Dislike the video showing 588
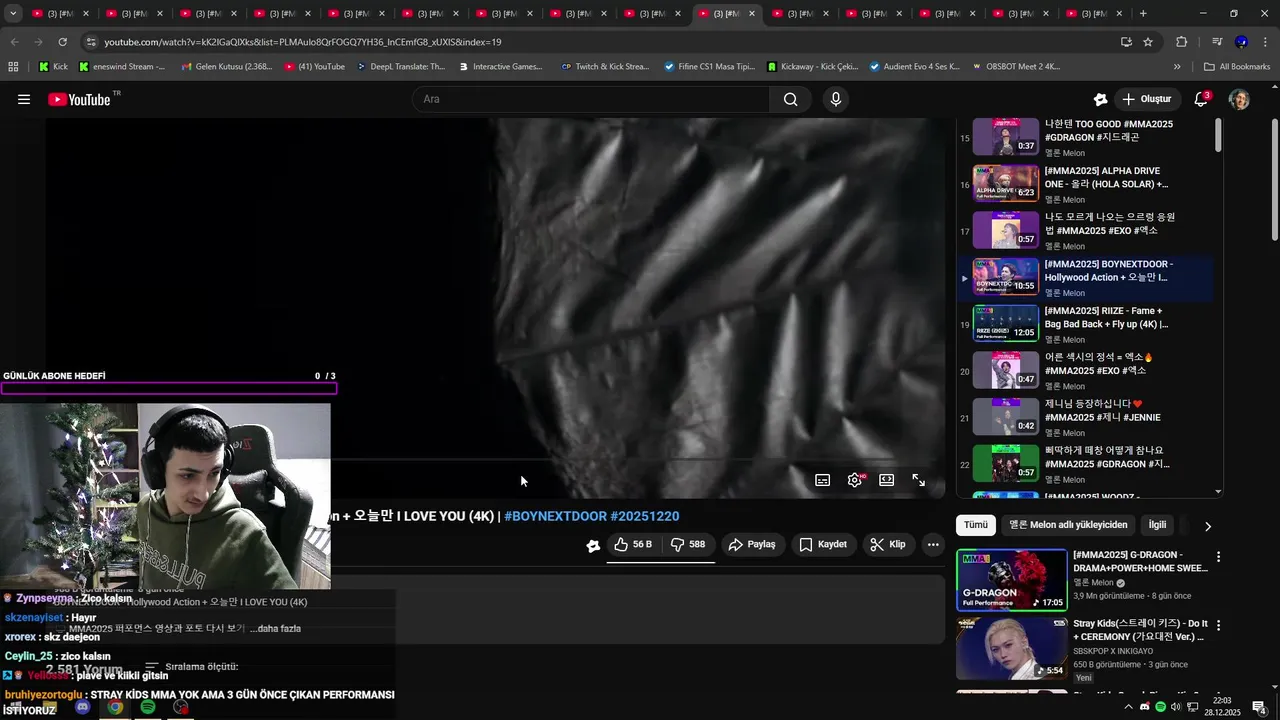Viewport: 1280px width, 720px height. tap(688, 544)
